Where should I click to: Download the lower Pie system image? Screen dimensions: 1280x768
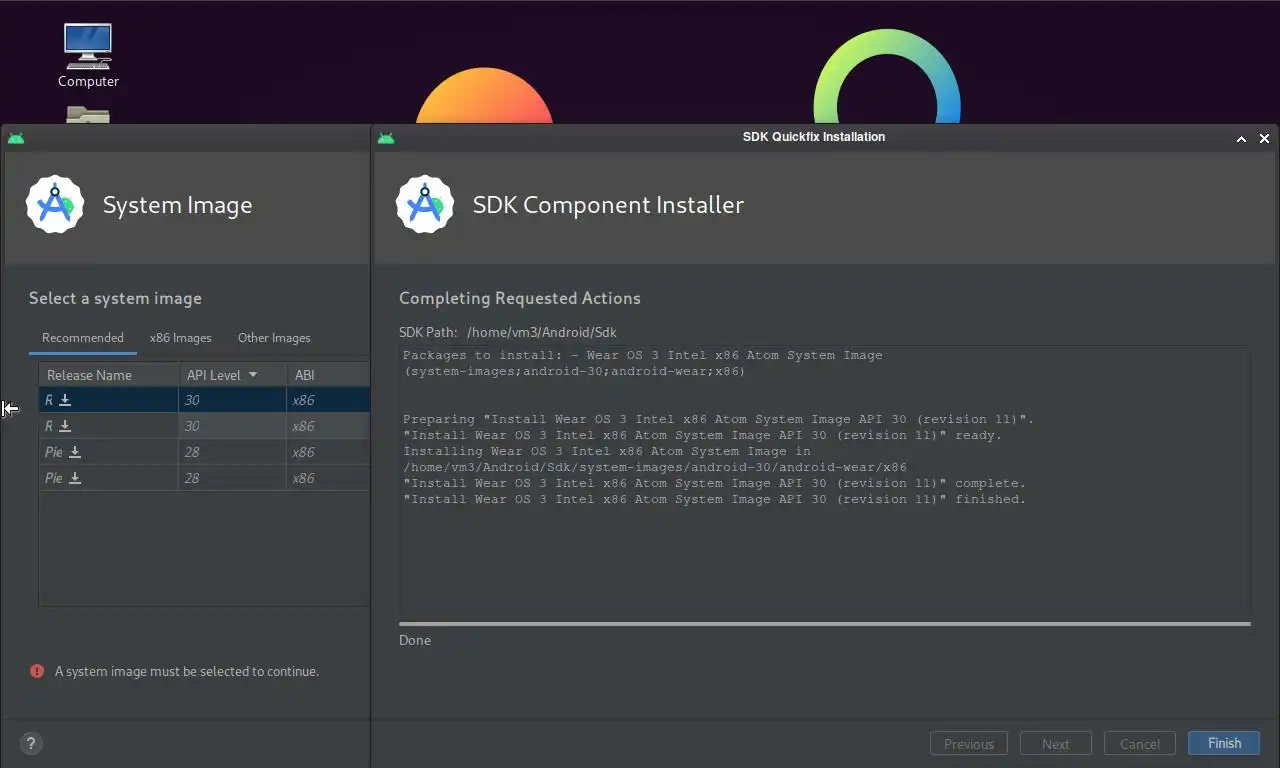(x=75, y=478)
